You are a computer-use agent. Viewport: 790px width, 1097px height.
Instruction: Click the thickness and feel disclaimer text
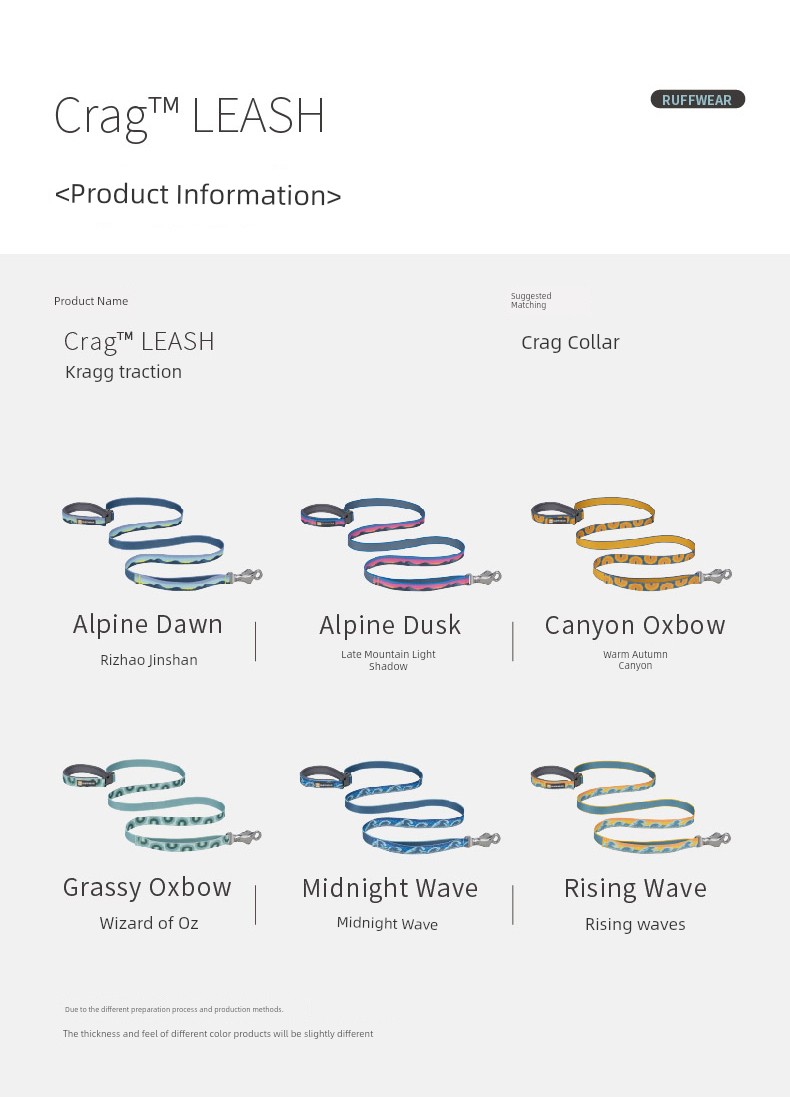tap(218, 1033)
